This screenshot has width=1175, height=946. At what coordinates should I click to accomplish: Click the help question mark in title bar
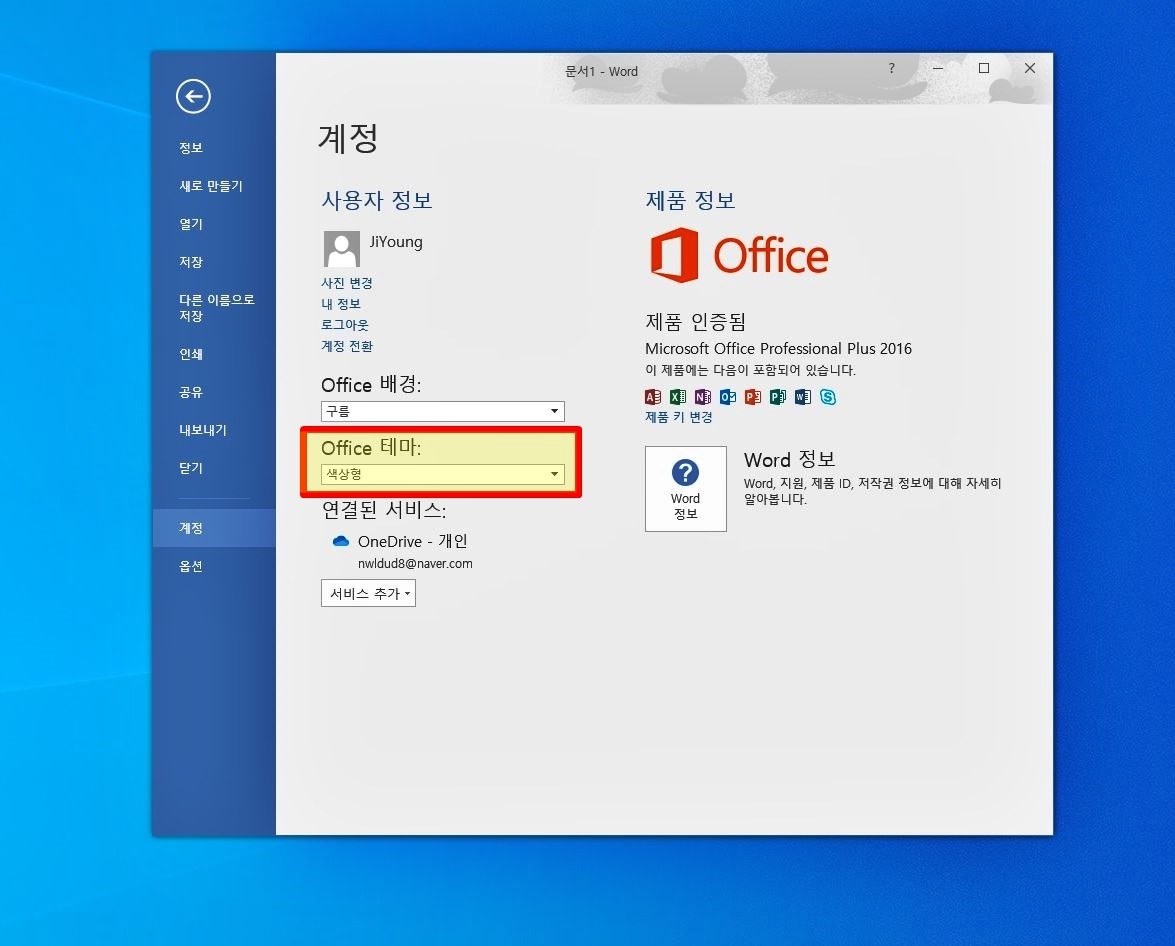point(891,68)
